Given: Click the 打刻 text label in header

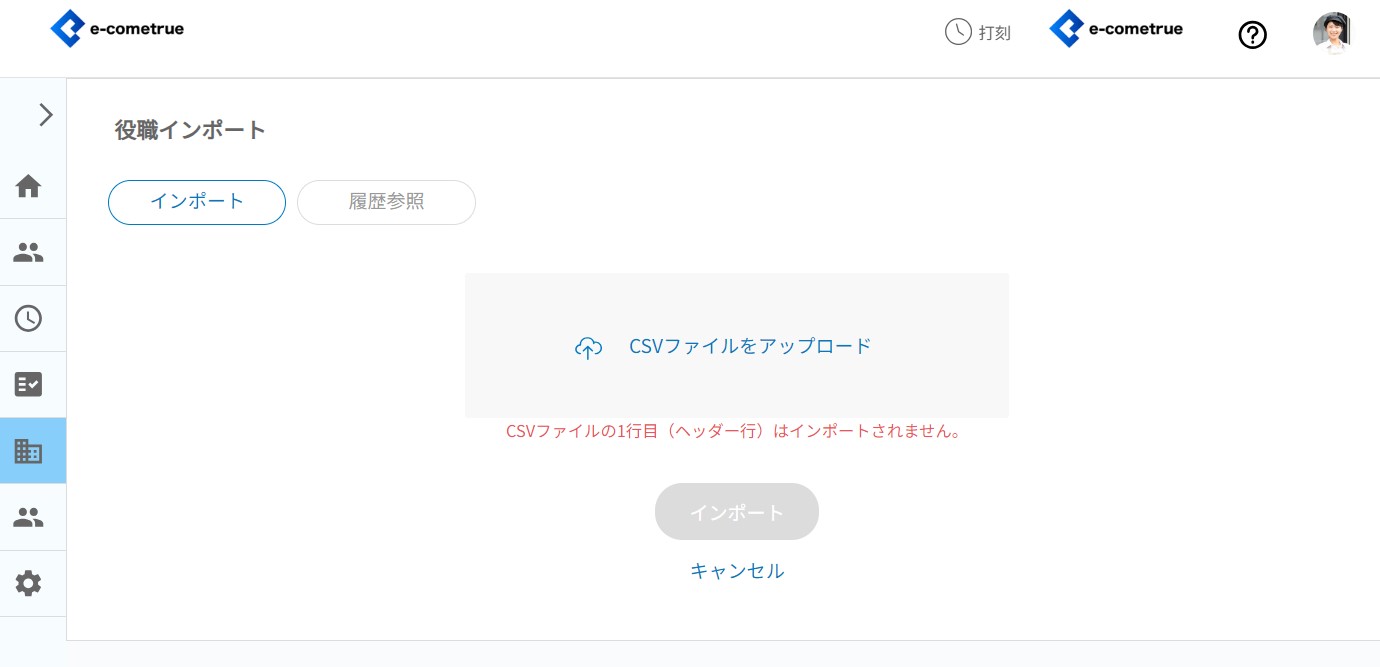Looking at the screenshot, I should pyautogui.click(x=994, y=33).
